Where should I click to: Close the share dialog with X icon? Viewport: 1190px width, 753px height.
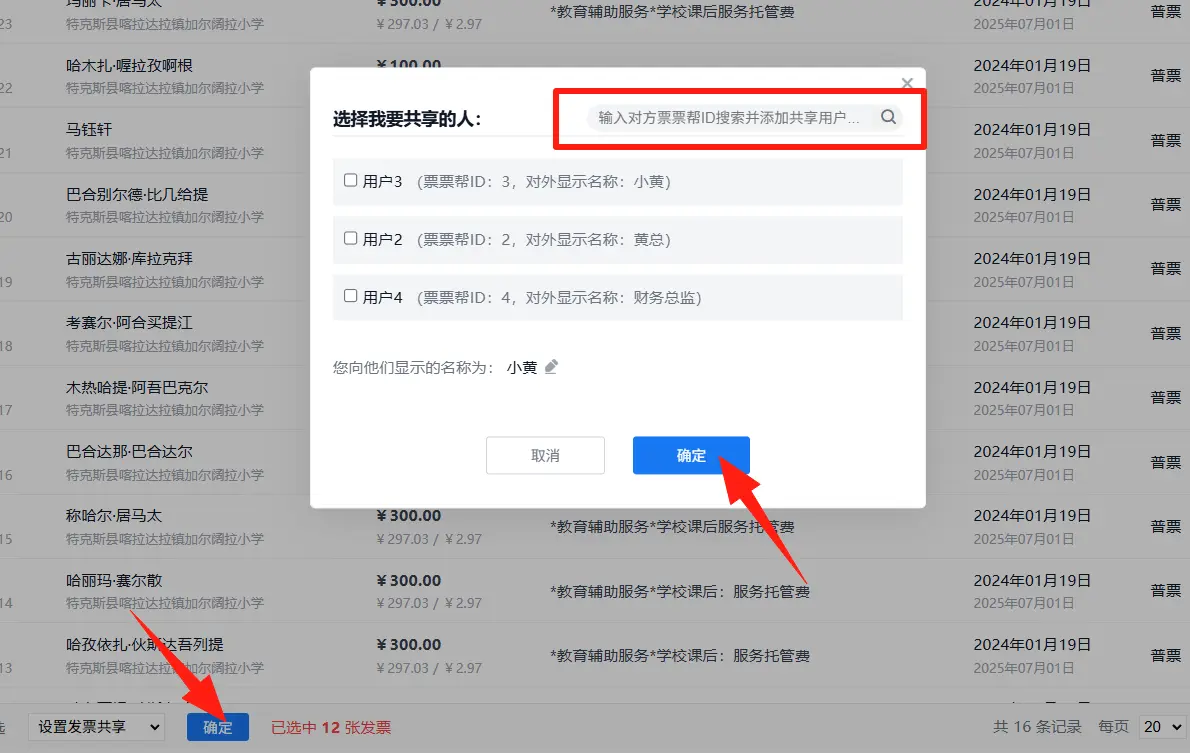pos(907,83)
